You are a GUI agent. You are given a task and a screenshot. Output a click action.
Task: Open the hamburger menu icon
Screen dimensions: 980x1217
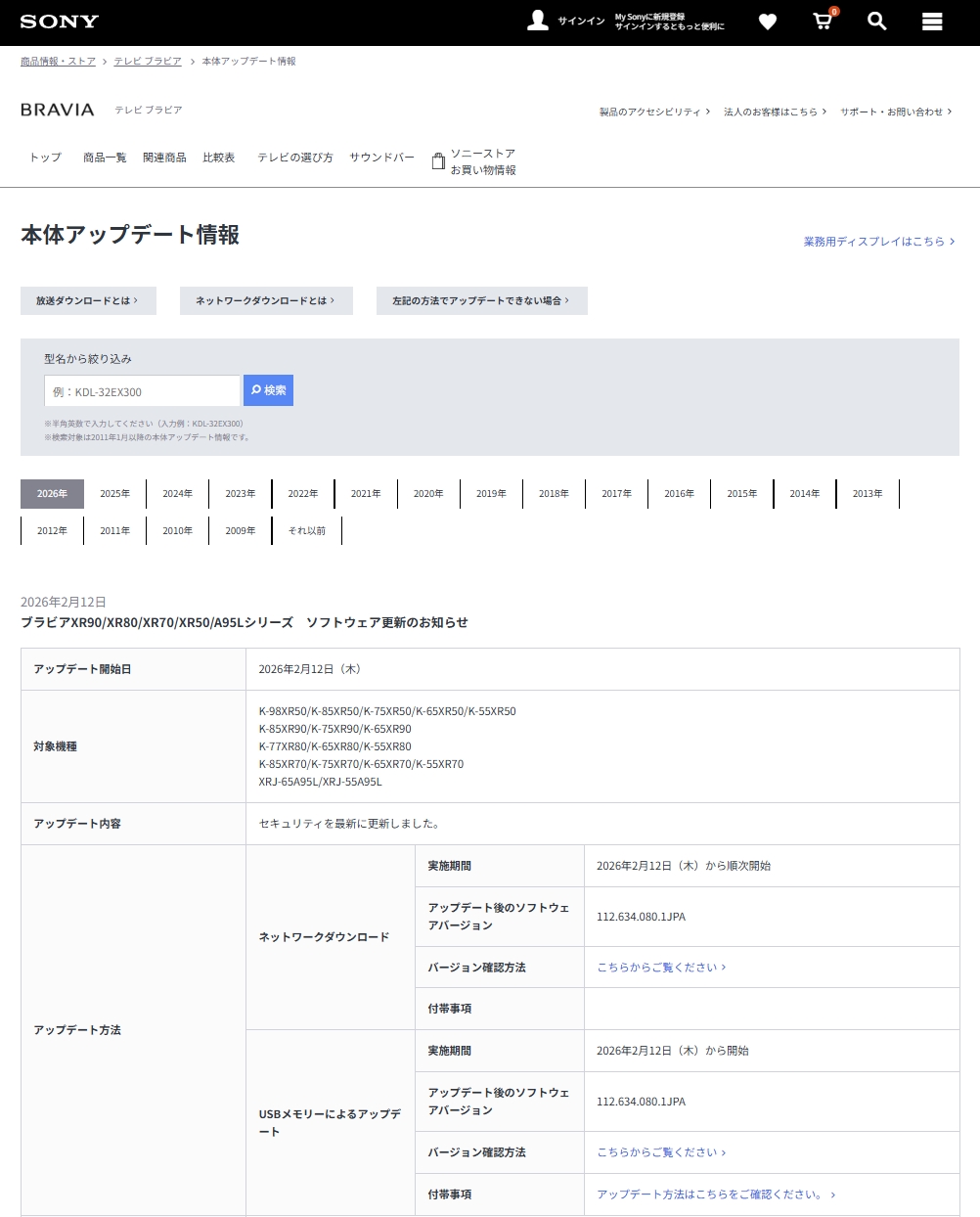932,22
